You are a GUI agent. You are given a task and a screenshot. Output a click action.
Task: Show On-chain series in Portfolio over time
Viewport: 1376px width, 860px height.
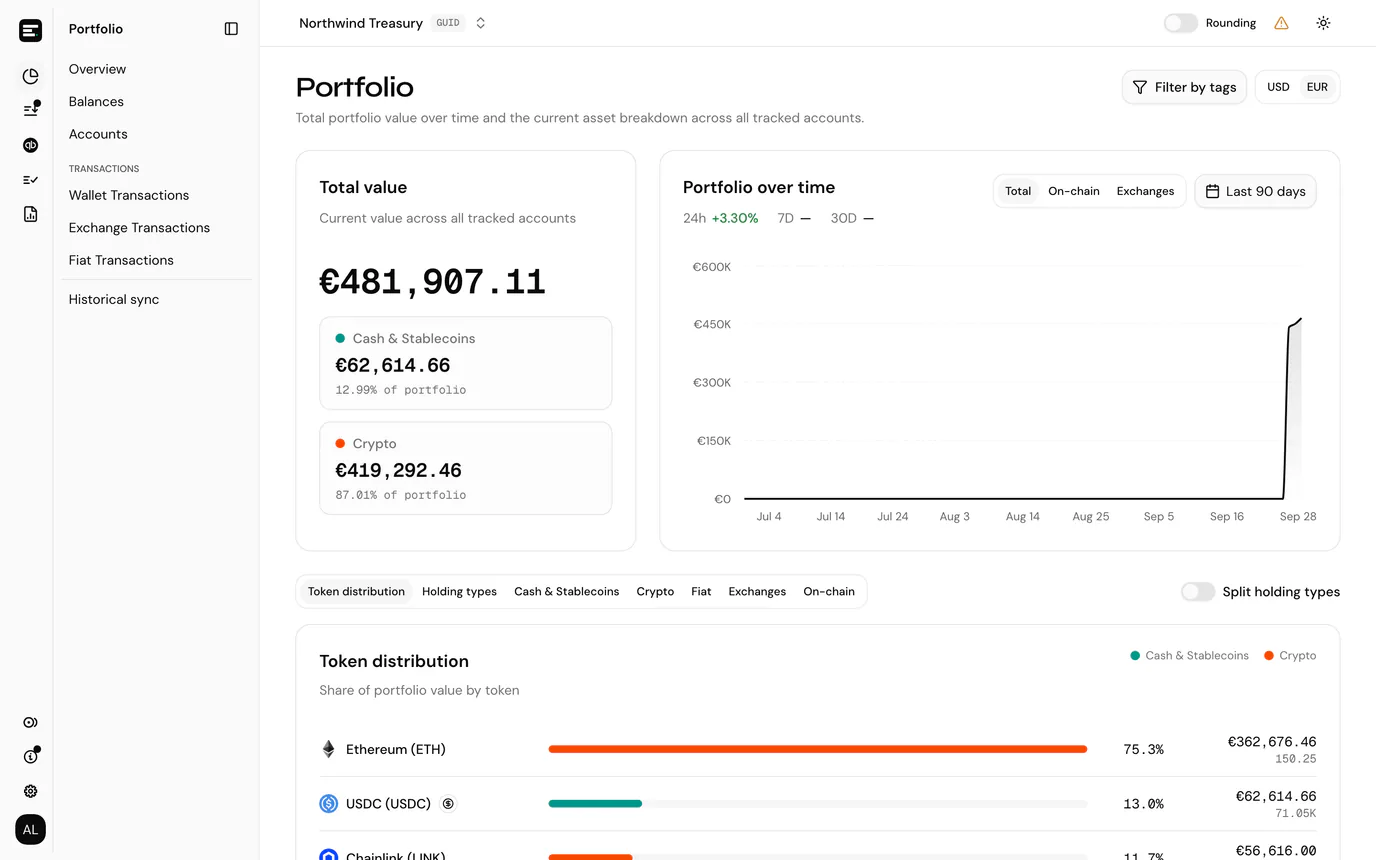click(1073, 191)
